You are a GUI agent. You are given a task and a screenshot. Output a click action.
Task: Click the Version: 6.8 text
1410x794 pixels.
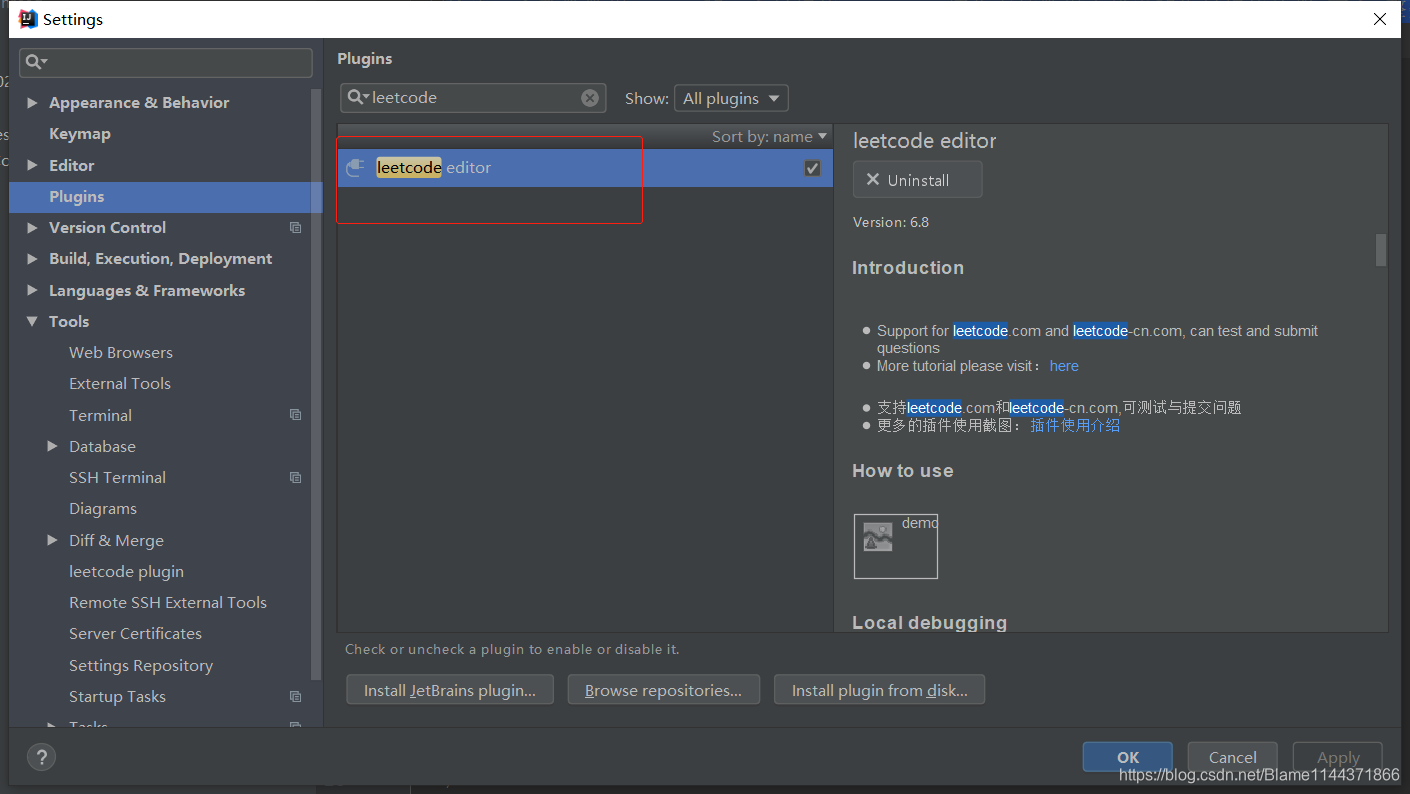[x=891, y=222]
